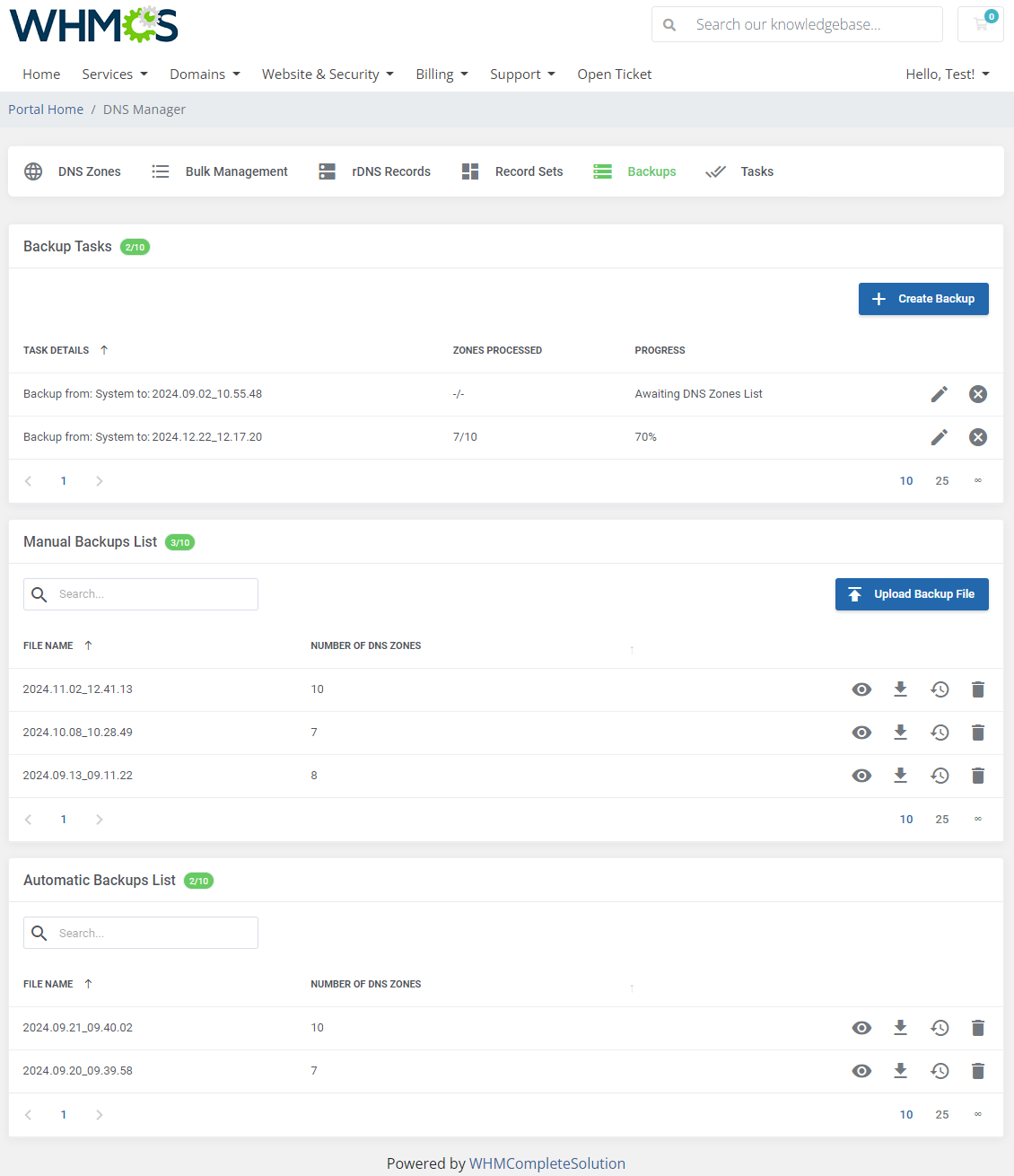Delete the 2024.09.13_09.11.22 manual backup
The image size is (1014, 1176).
[x=977, y=776]
